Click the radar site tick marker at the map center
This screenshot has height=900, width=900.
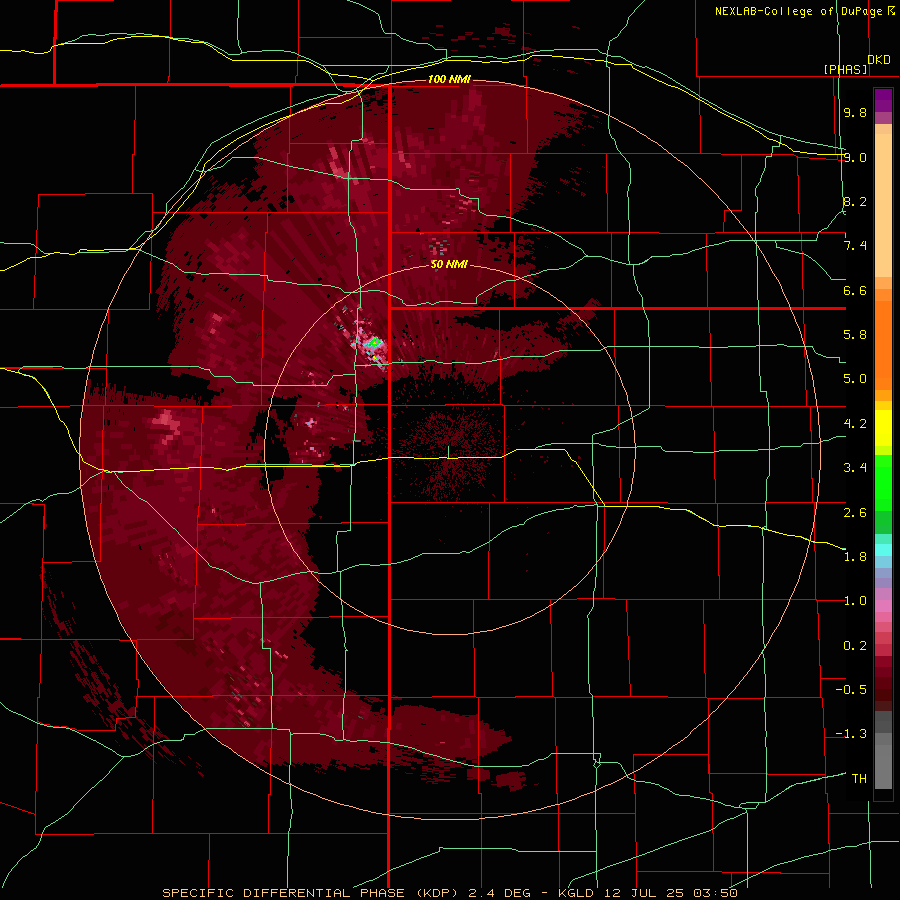[x=448, y=452]
